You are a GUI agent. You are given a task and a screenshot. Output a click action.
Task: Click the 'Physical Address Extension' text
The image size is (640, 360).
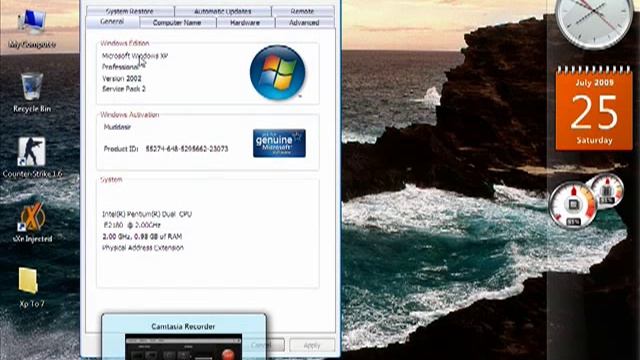[x=143, y=248]
